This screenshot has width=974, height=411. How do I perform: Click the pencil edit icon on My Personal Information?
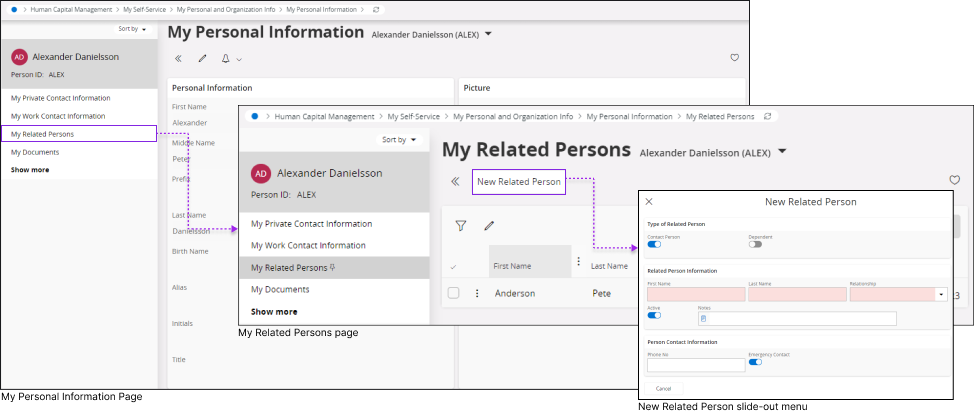point(203,59)
